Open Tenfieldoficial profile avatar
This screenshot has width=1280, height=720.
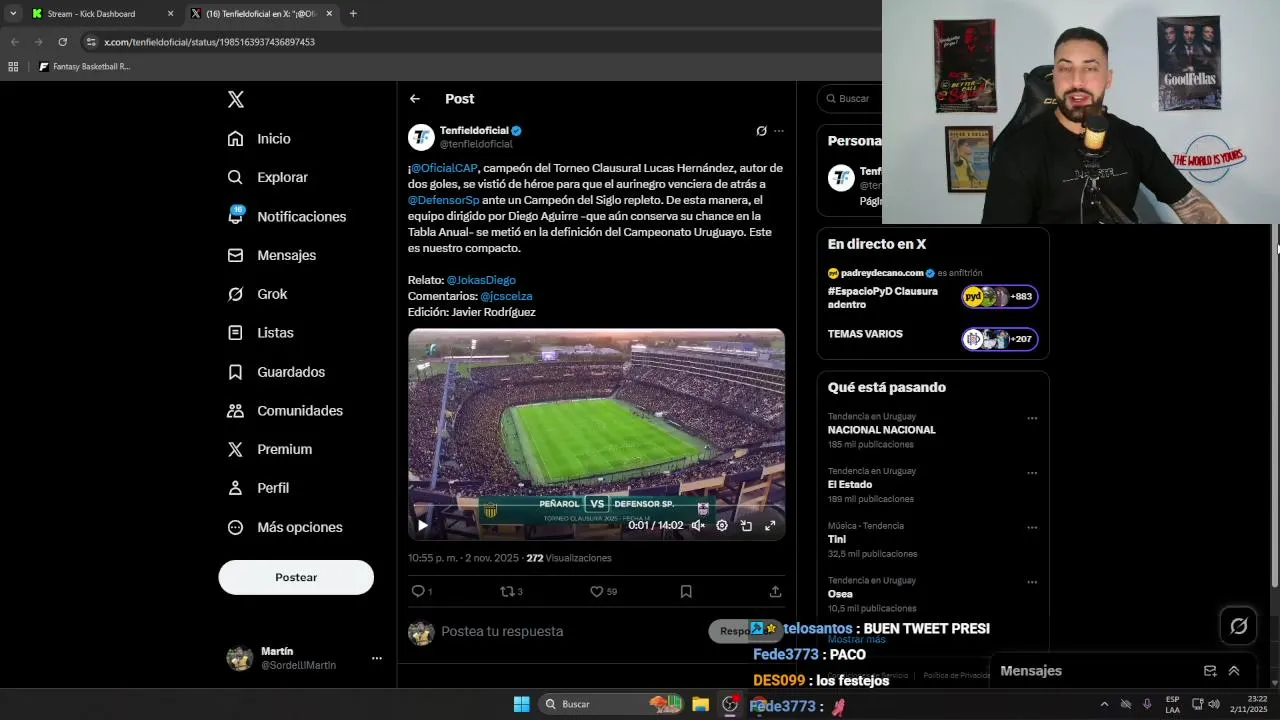click(x=421, y=137)
